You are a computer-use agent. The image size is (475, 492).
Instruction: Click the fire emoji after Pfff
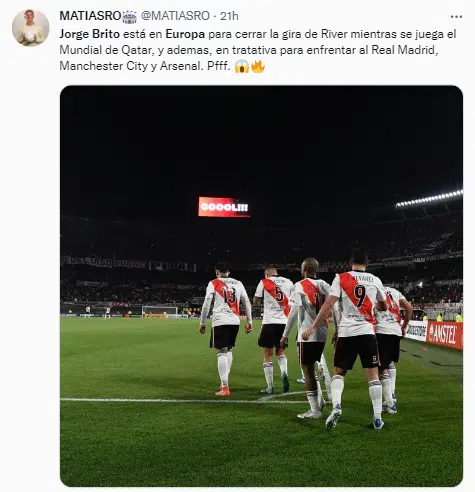258,66
